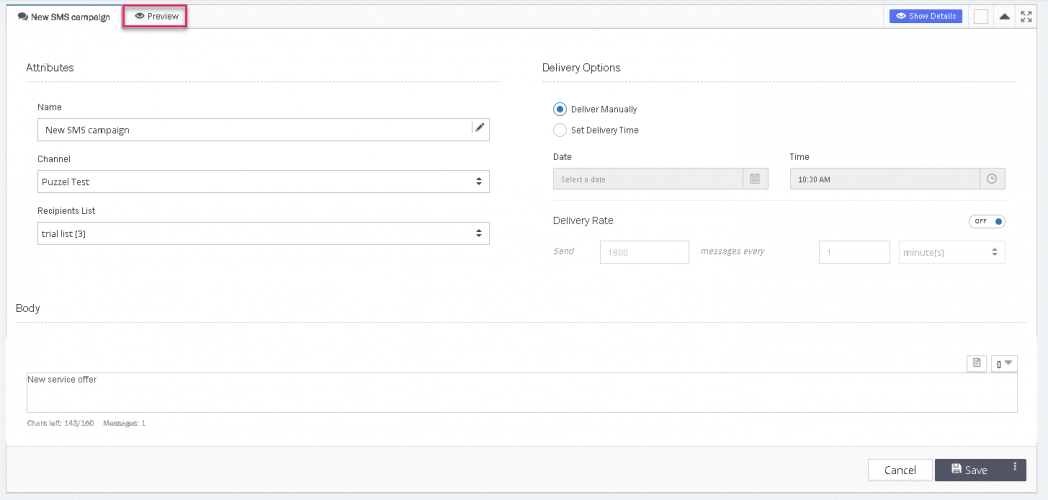1048x500 pixels.
Task: Open the three-dot menu on Save button
Action: [1015, 467]
